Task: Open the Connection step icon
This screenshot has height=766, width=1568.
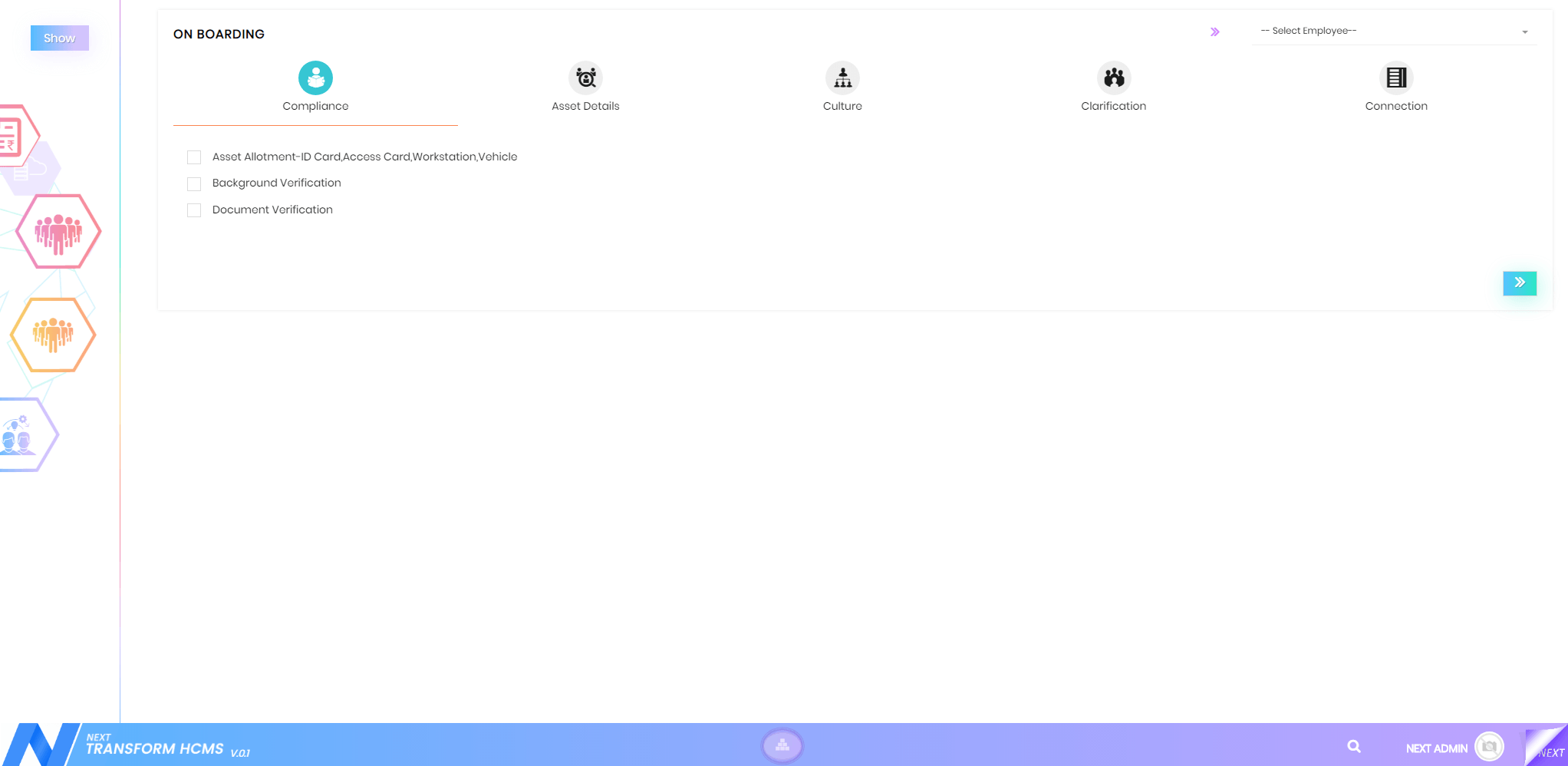Action: [x=1395, y=78]
